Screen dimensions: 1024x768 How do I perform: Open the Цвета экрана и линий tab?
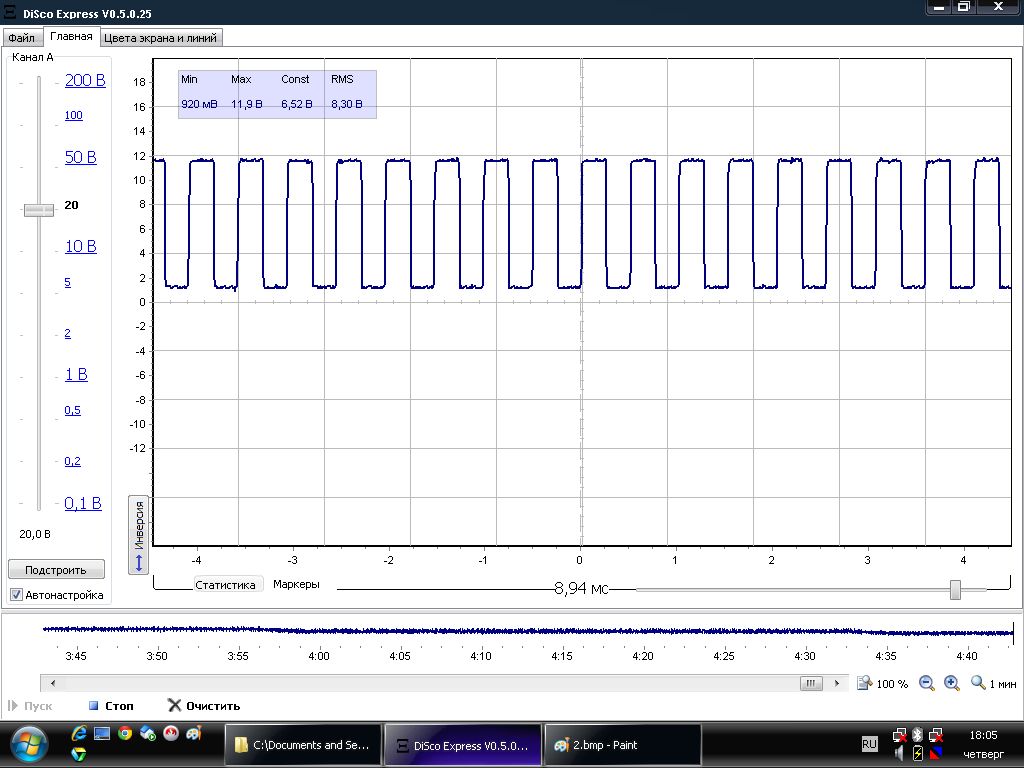click(x=161, y=38)
